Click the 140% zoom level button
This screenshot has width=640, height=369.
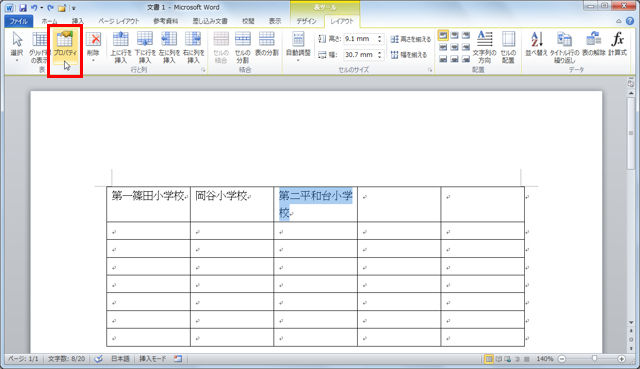coord(544,359)
